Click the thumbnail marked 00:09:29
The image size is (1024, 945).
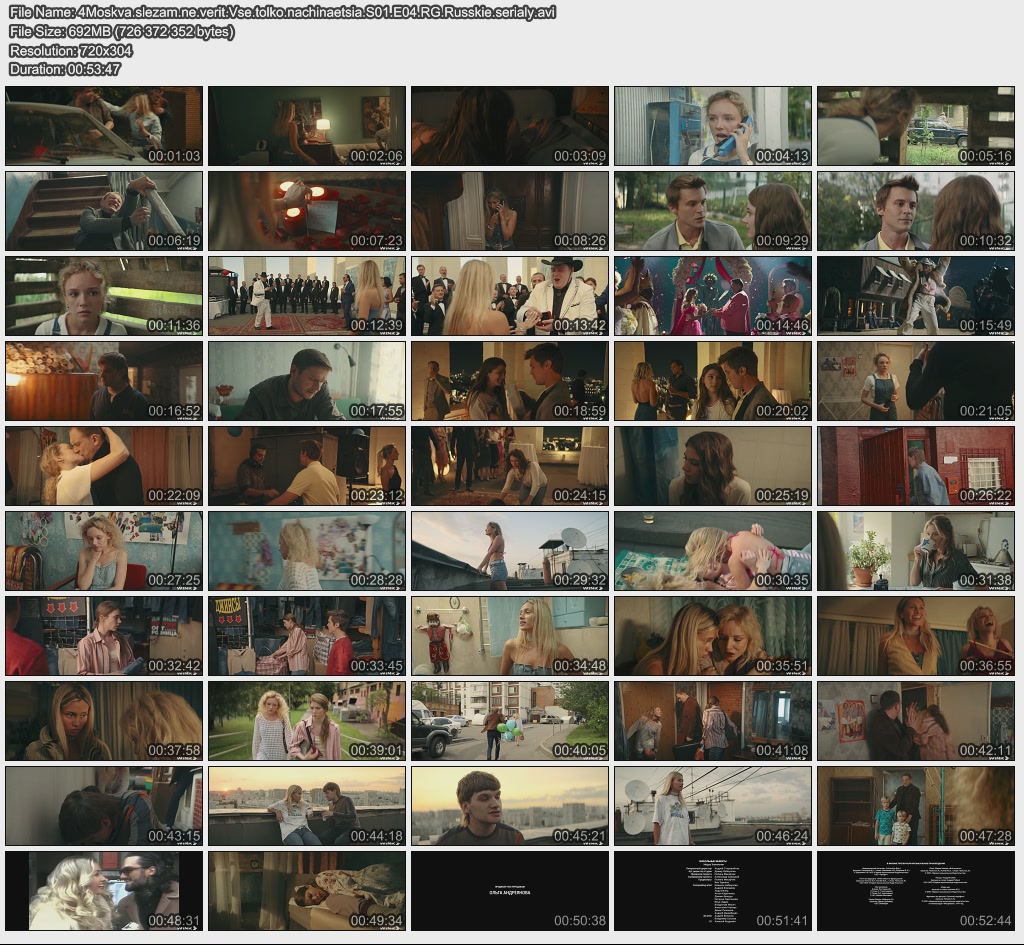click(712, 211)
